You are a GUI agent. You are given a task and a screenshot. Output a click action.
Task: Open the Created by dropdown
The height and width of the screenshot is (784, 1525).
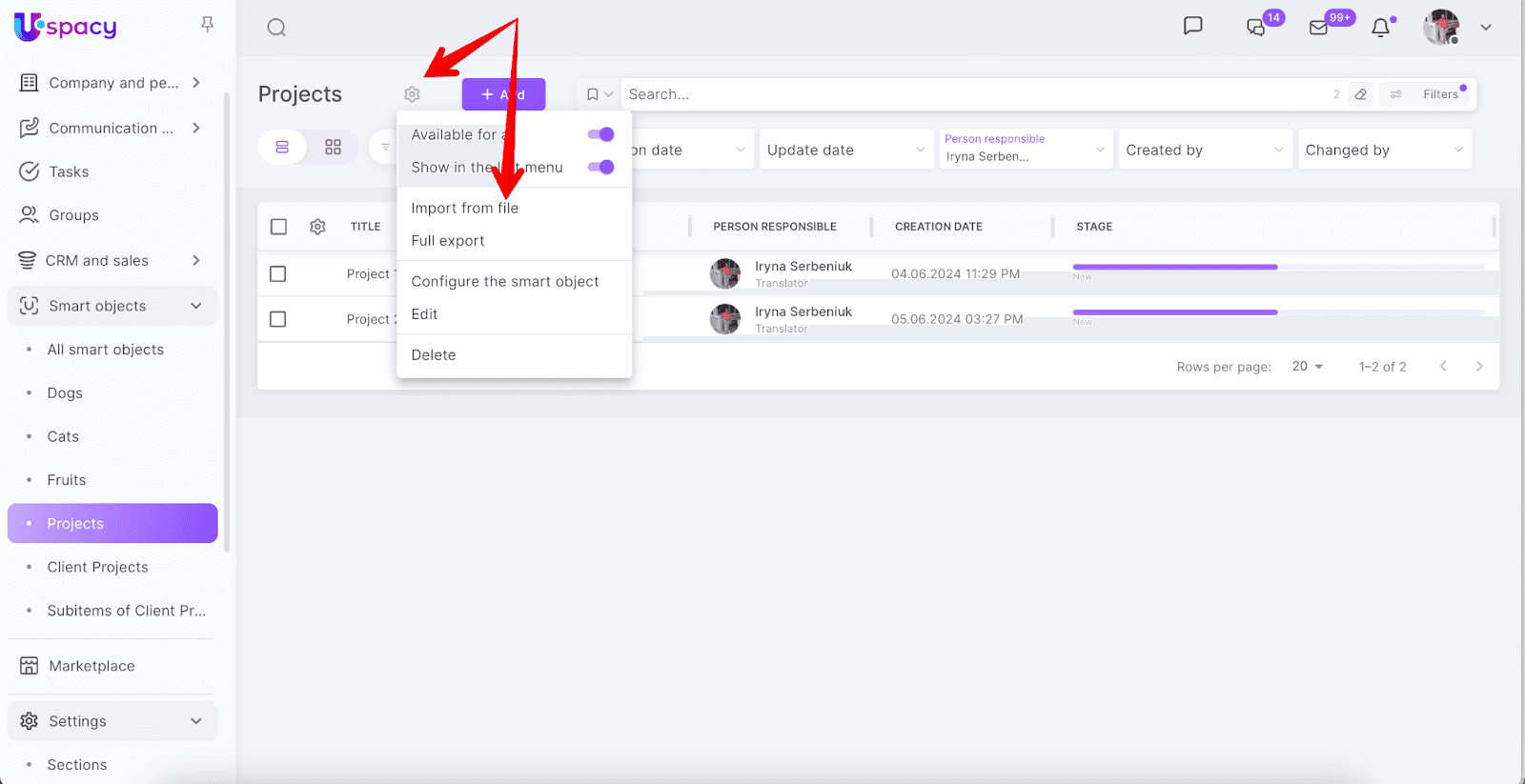(x=1206, y=150)
